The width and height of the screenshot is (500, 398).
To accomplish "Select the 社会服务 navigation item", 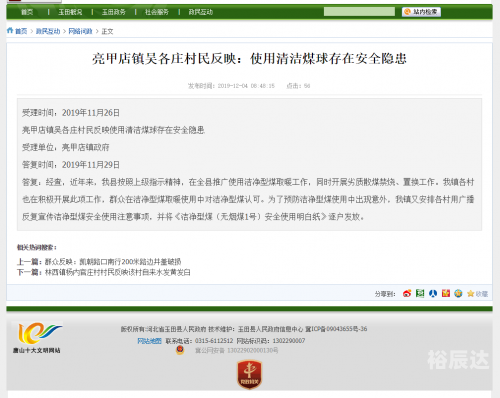I will click(157, 12).
